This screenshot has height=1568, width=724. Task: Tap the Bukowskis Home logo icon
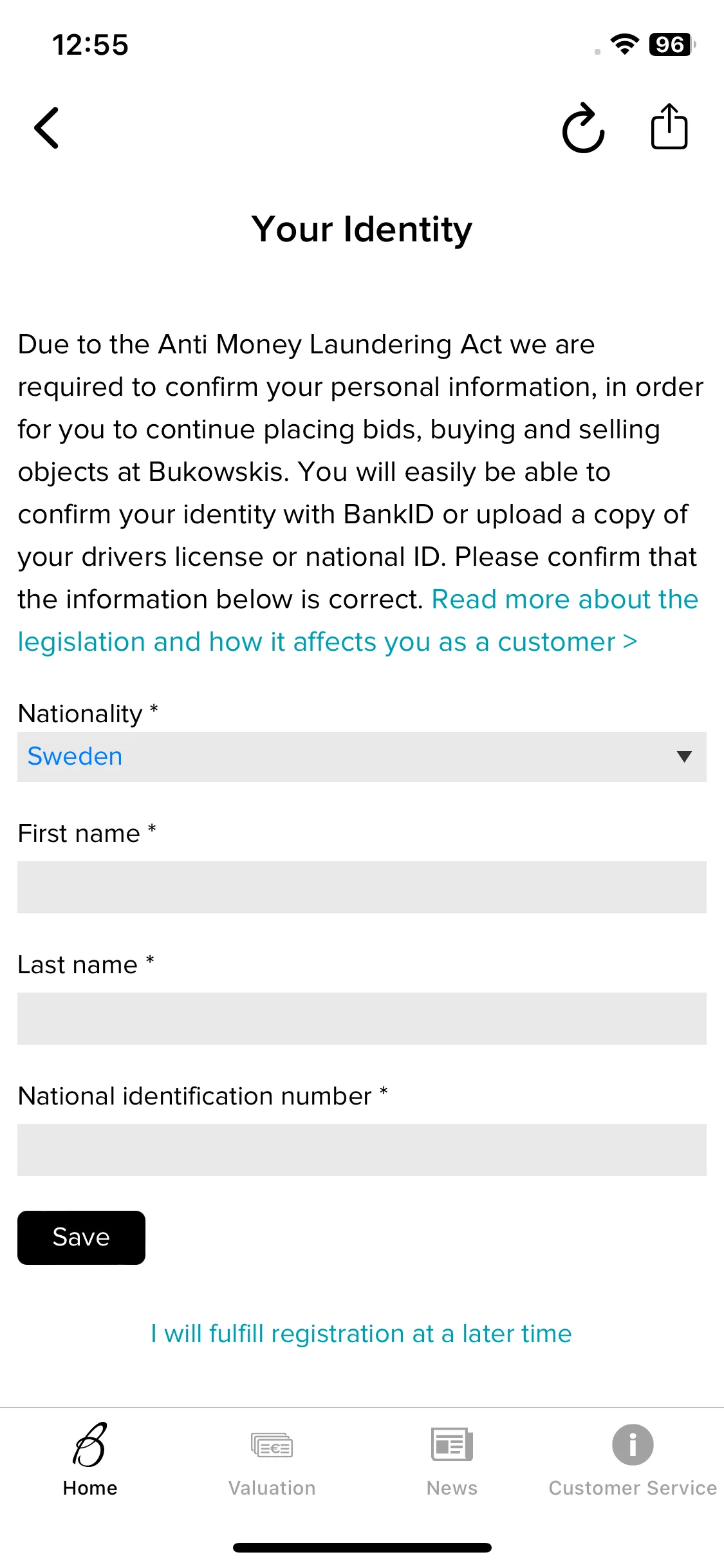[x=90, y=1444]
